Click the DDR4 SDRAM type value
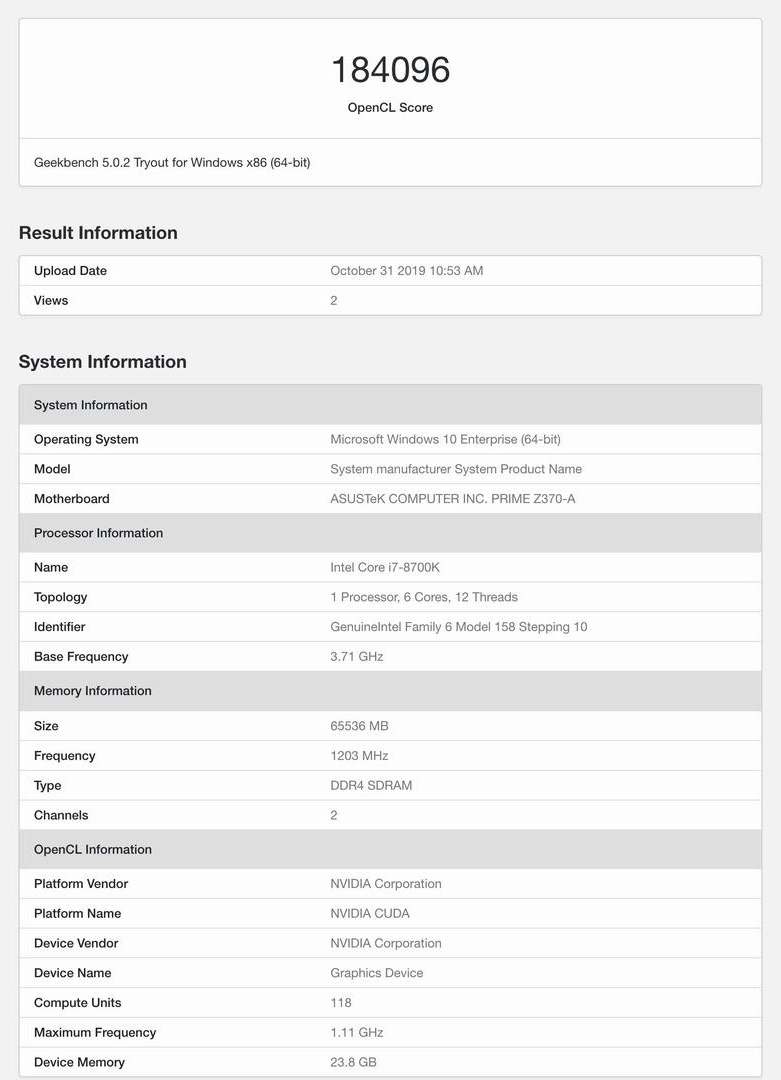The image size is (781, 1080). [x=371, y=785]
